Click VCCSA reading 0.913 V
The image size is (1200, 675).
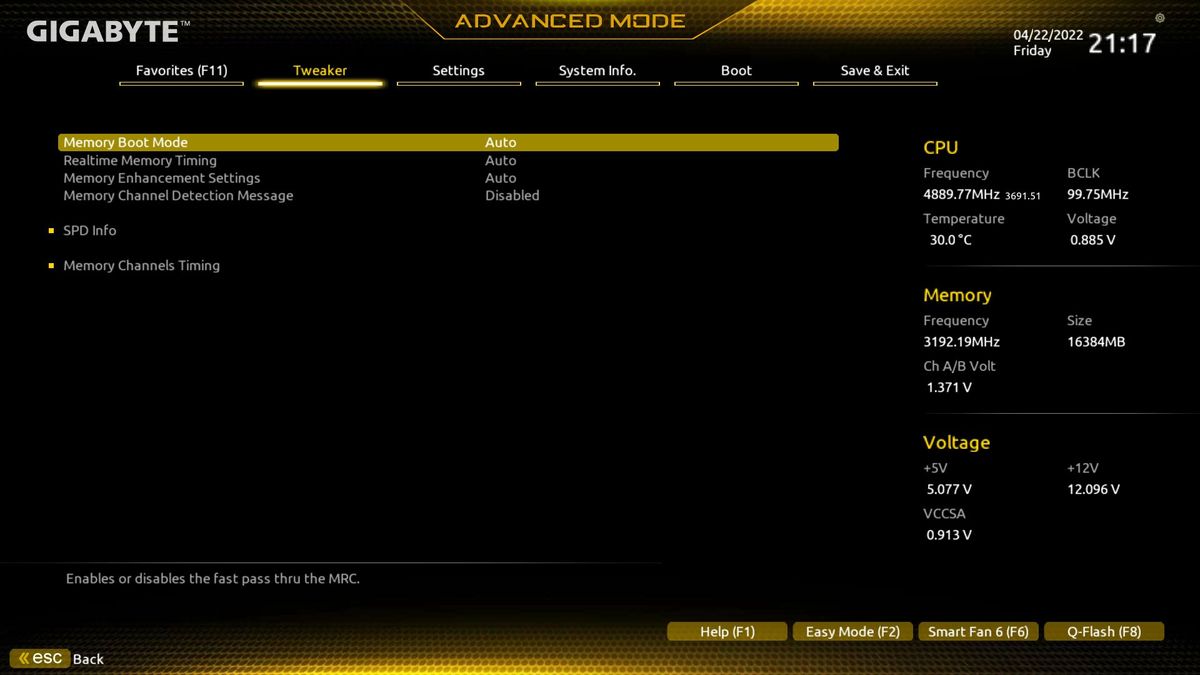pos(949,535)
